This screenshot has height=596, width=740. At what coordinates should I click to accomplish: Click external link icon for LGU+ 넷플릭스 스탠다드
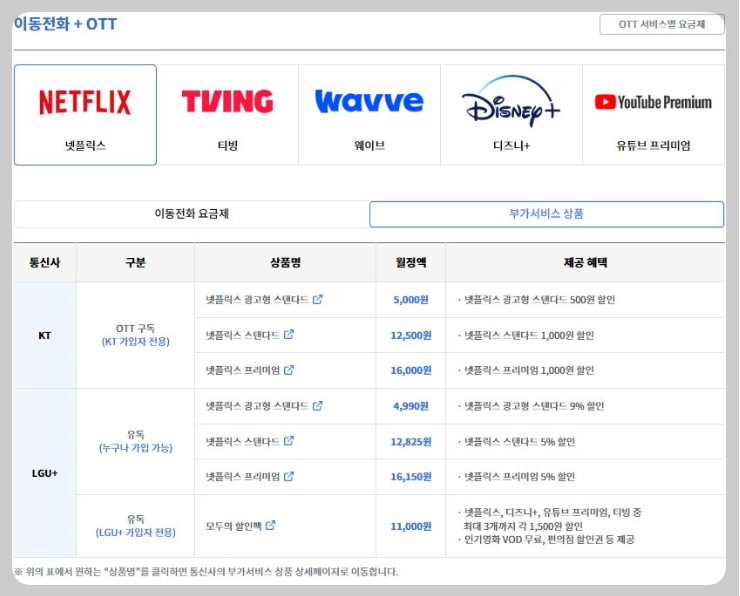(289, 441)
